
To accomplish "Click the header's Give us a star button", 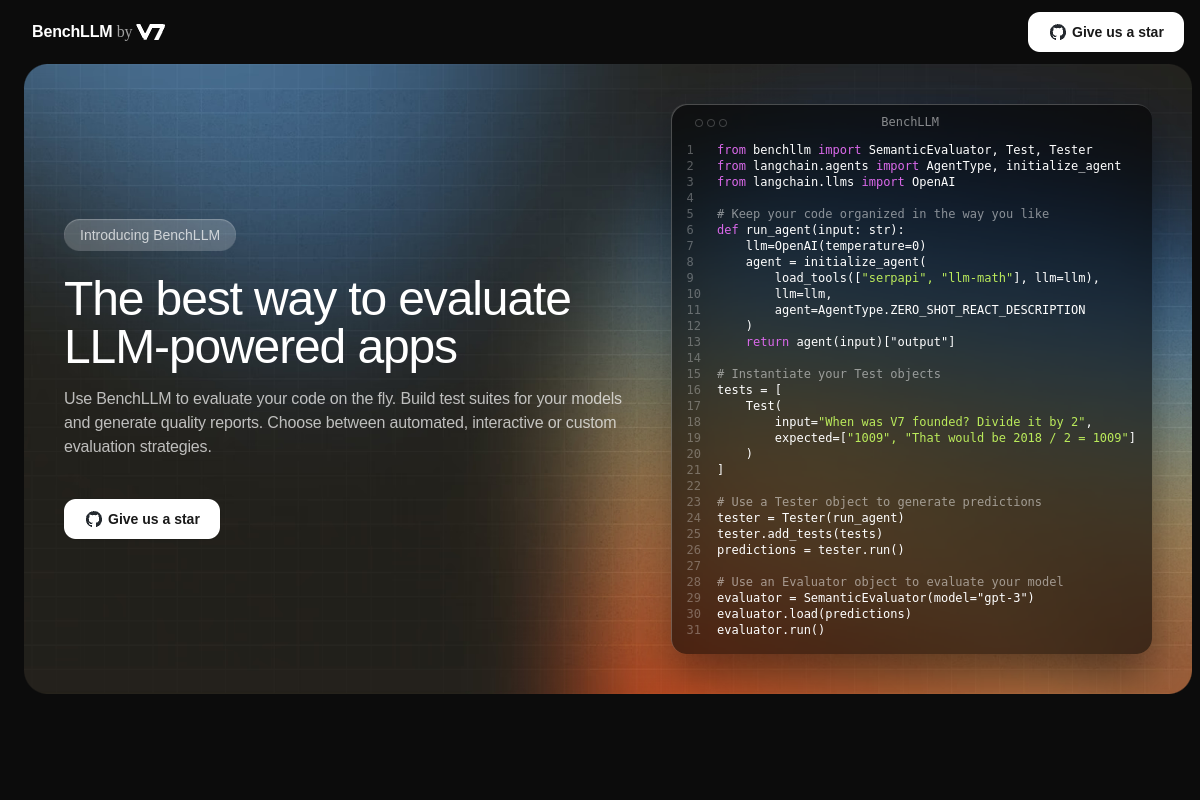I will pos(1106,32).
